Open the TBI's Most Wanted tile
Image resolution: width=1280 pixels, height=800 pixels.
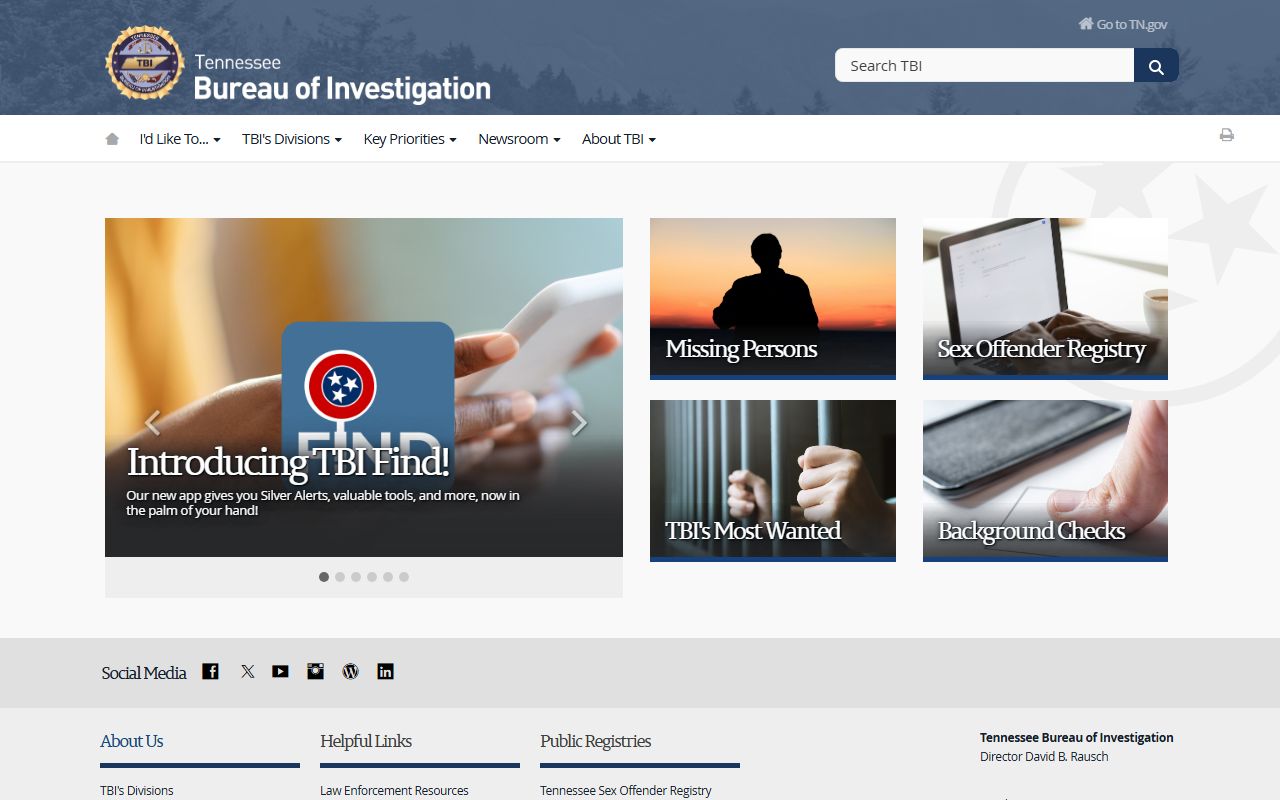773,481
